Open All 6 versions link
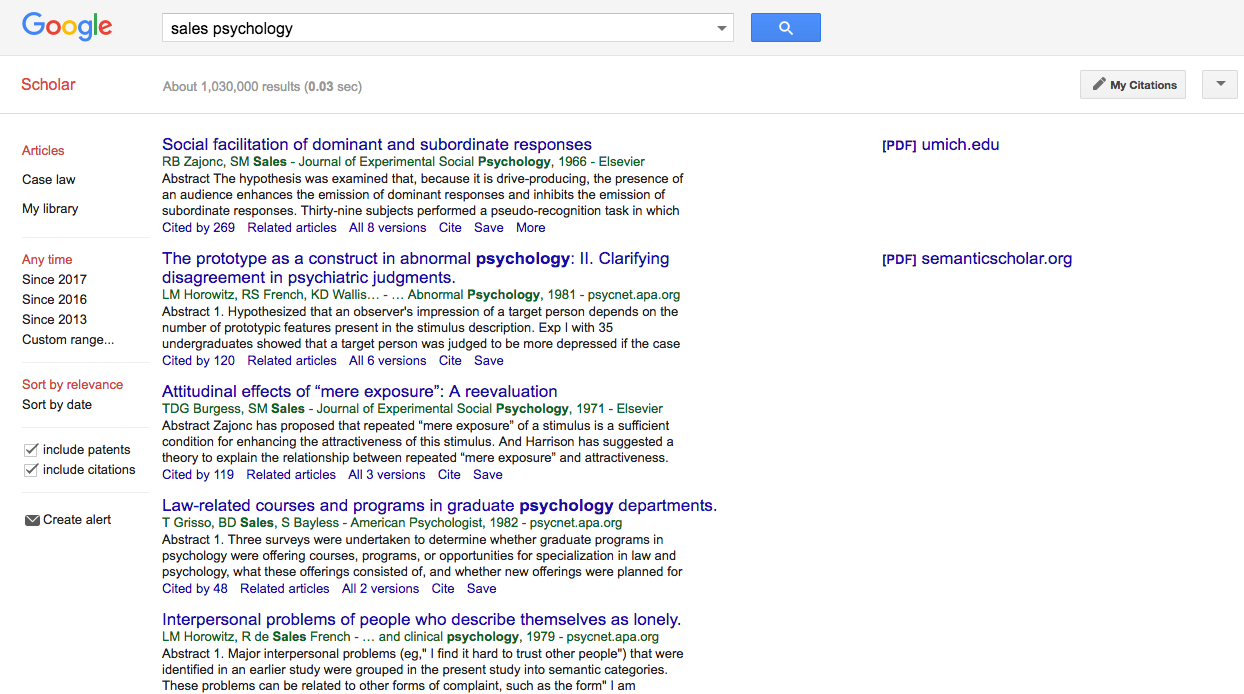Image resolution: width=1244 pixels, height=694 pixels. [388, 361]
